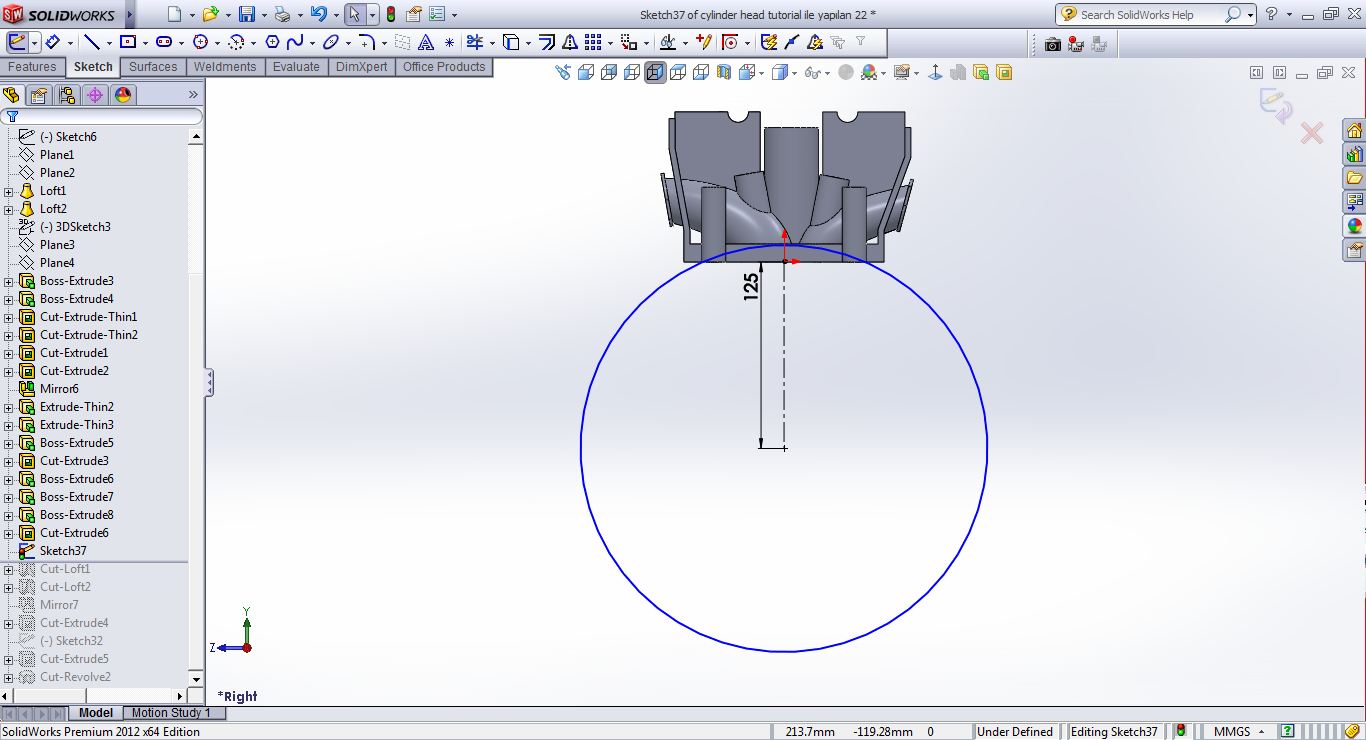Click the camera screen capture icon
Viewport: 1366px width, 740px height.
tap(1052, 44)
